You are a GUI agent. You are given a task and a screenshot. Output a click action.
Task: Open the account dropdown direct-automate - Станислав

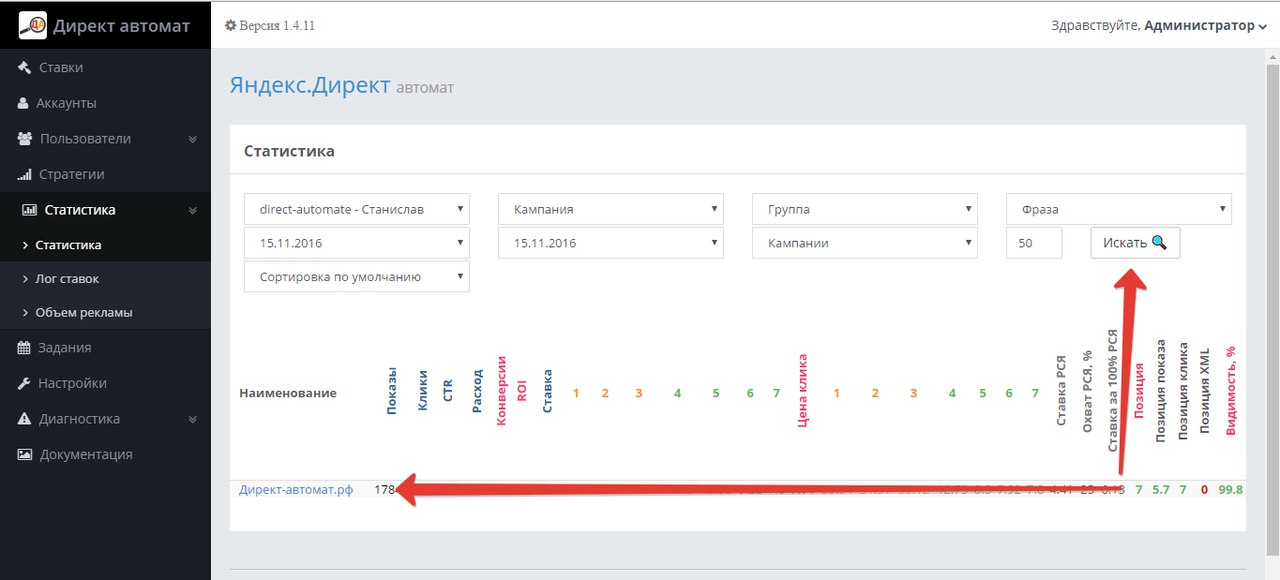pos(356,210)
